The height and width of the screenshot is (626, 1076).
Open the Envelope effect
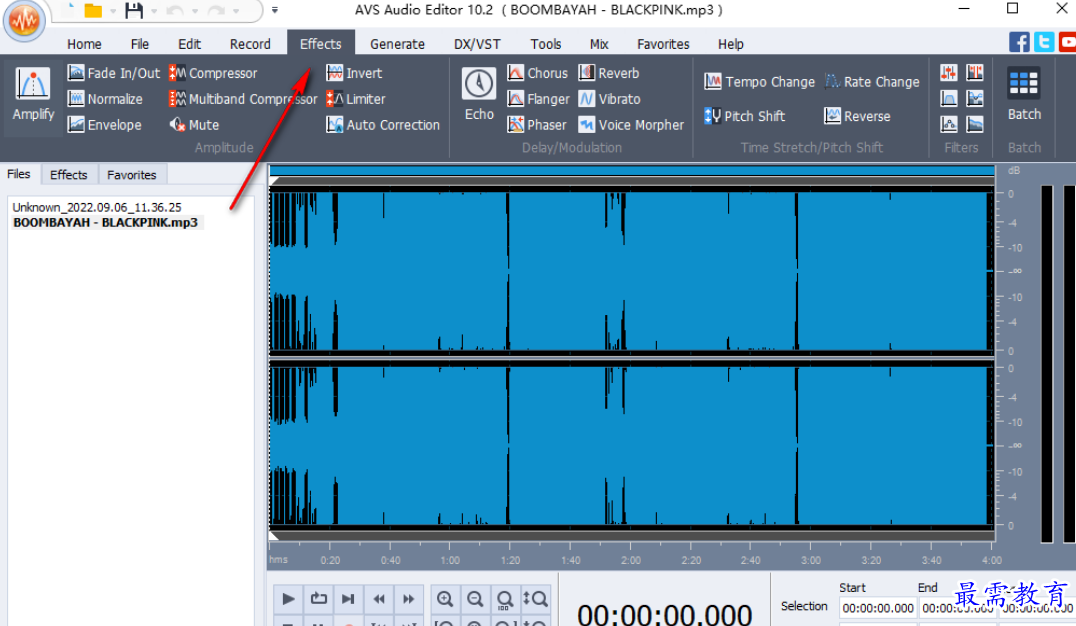coord(104,125)
